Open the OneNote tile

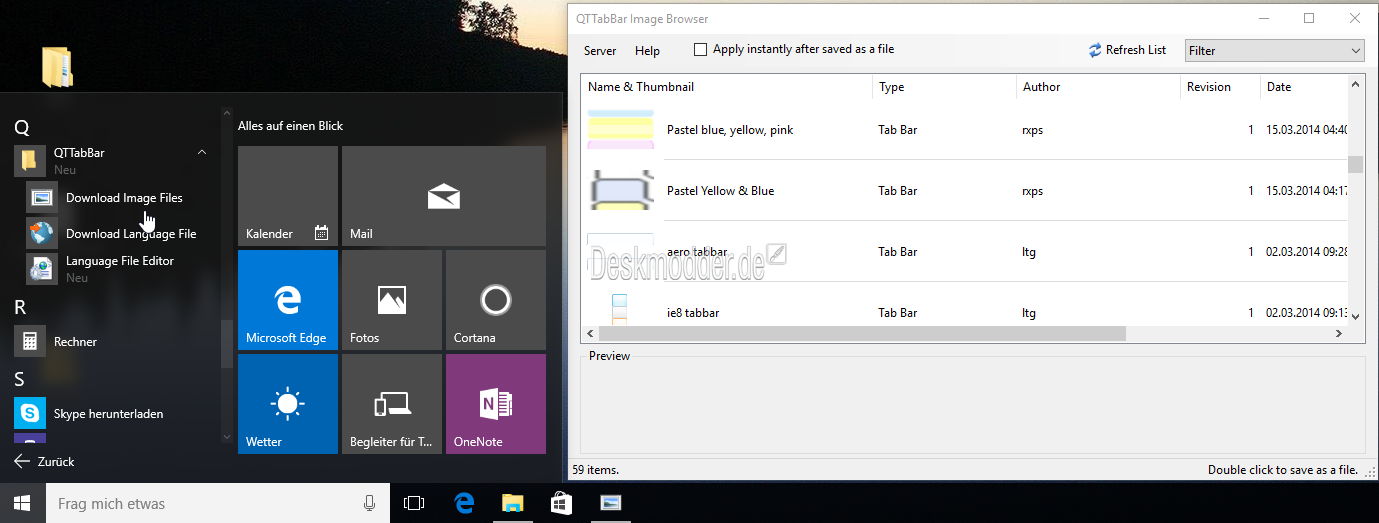[x=496, y=404]
